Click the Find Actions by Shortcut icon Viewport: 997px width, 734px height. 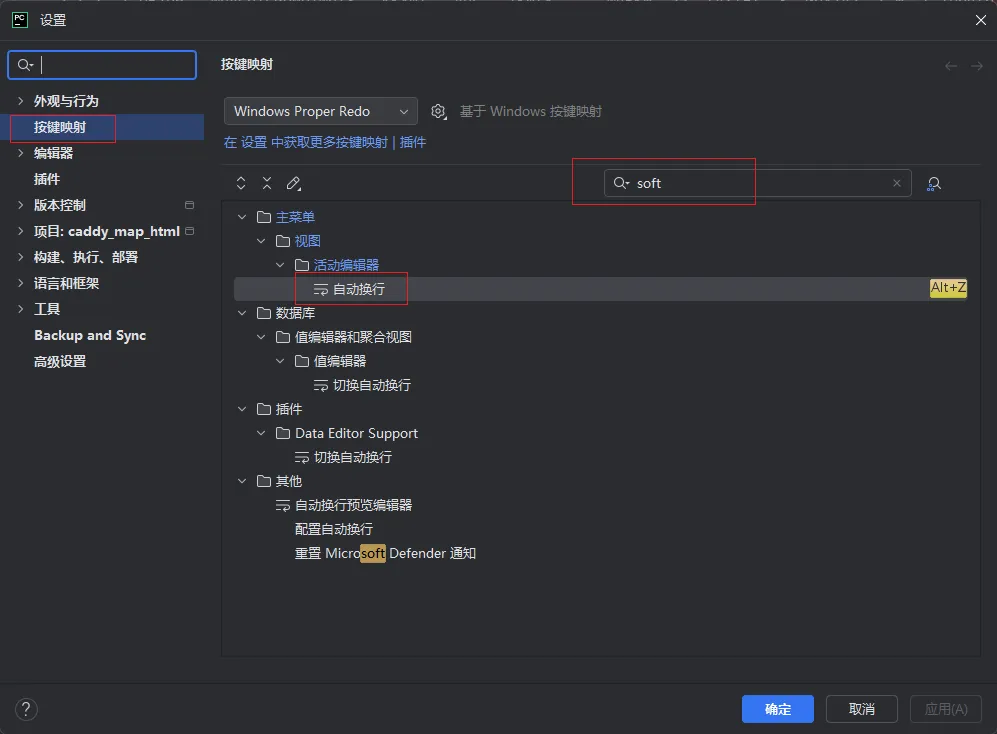coord(934,183)
